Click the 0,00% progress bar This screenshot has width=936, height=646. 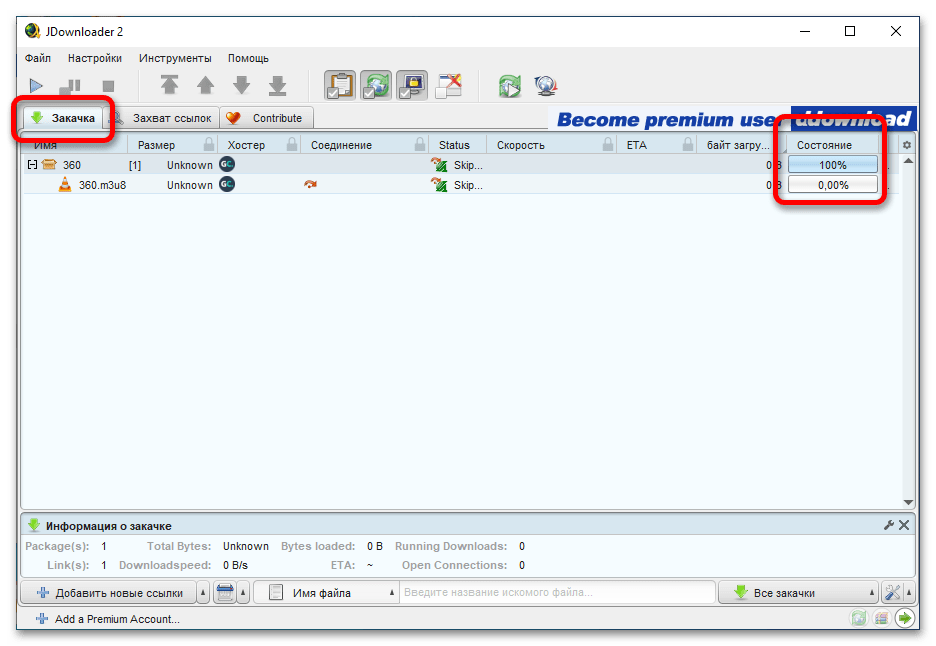(x=833, y=185)
